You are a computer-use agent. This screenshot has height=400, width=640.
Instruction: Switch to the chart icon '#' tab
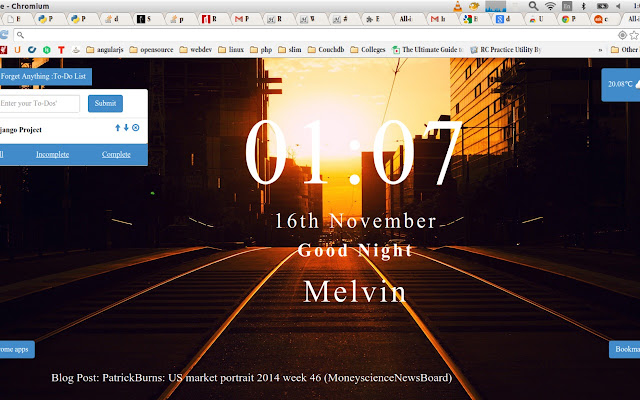344,19
